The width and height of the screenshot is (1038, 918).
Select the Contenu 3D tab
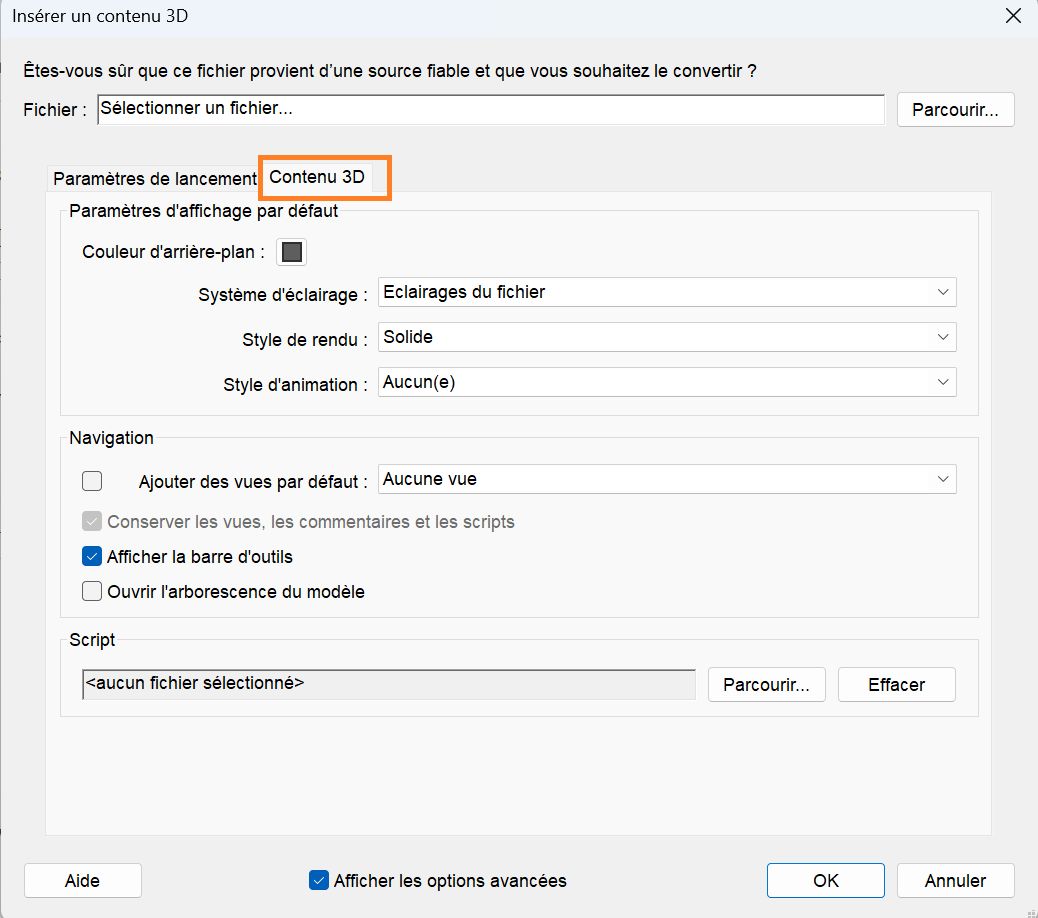pos(317,178)
